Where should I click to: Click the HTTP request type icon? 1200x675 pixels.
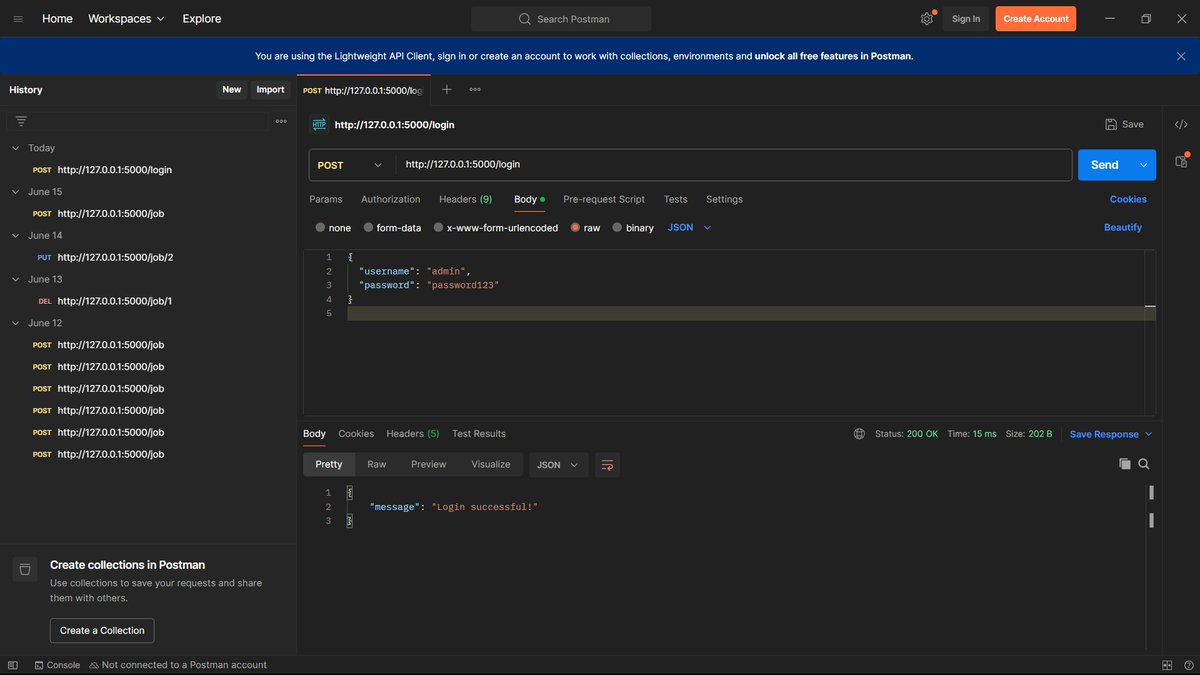pyautogui.click(x=319, y=125)
